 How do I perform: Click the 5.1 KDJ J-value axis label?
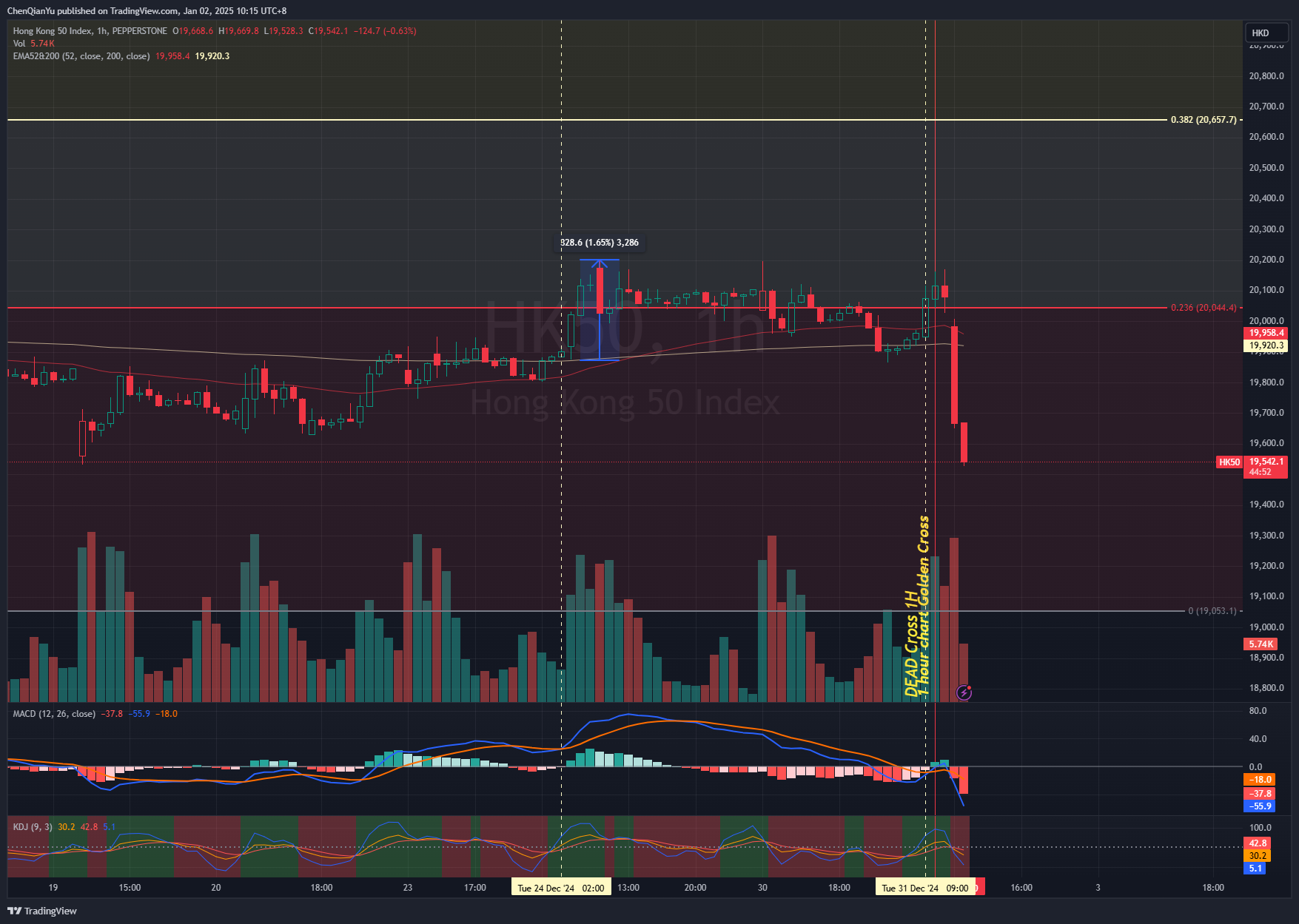click(x=1255, y=869)
